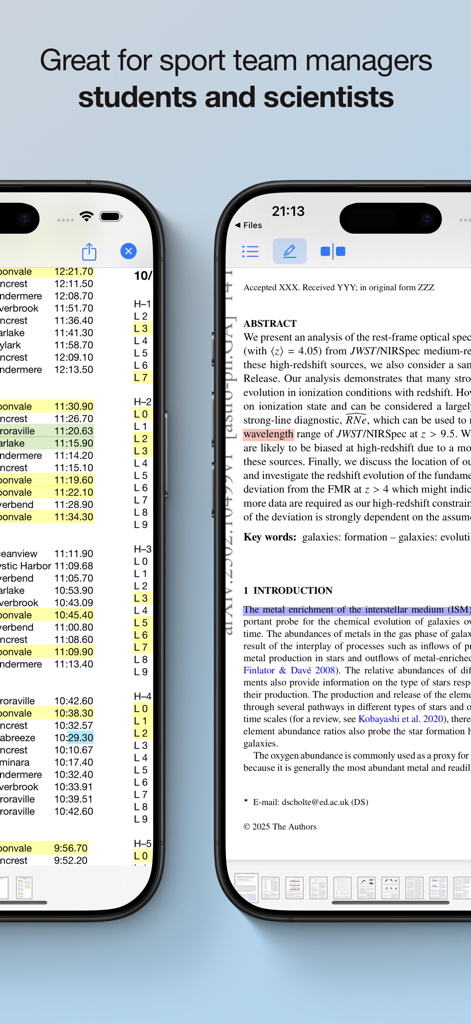Screen dimensions: 471x1024
Task: Tap the time cell 9:52.20
Action: point(71,861)
